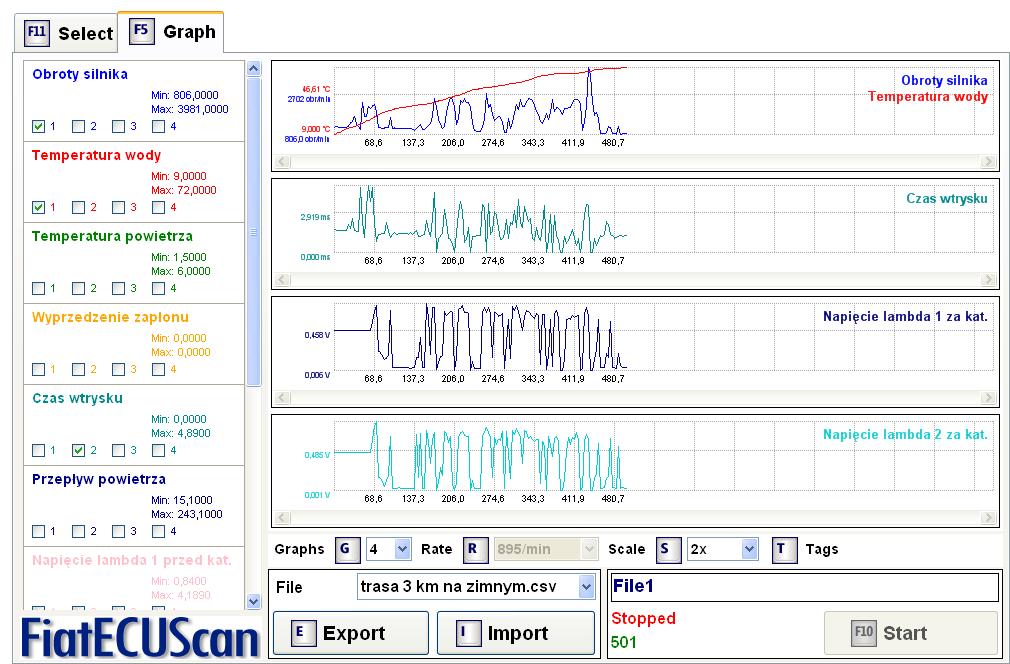Click the first graph horizontal scrollbar track
This screenshot has height=664, width=1010.
point(634,162)
